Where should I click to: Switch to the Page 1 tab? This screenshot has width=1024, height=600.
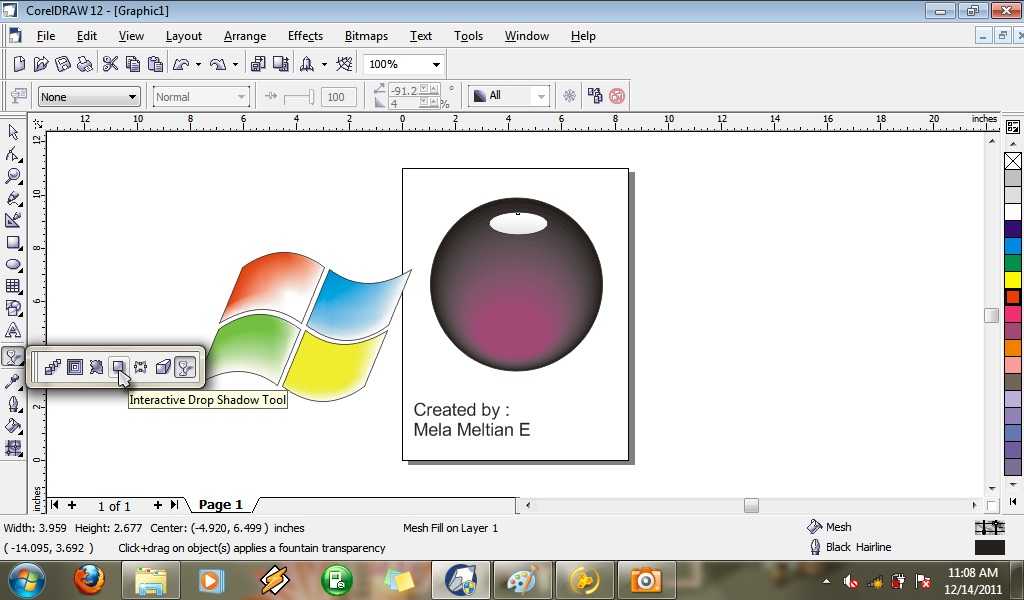pos(221,505)
